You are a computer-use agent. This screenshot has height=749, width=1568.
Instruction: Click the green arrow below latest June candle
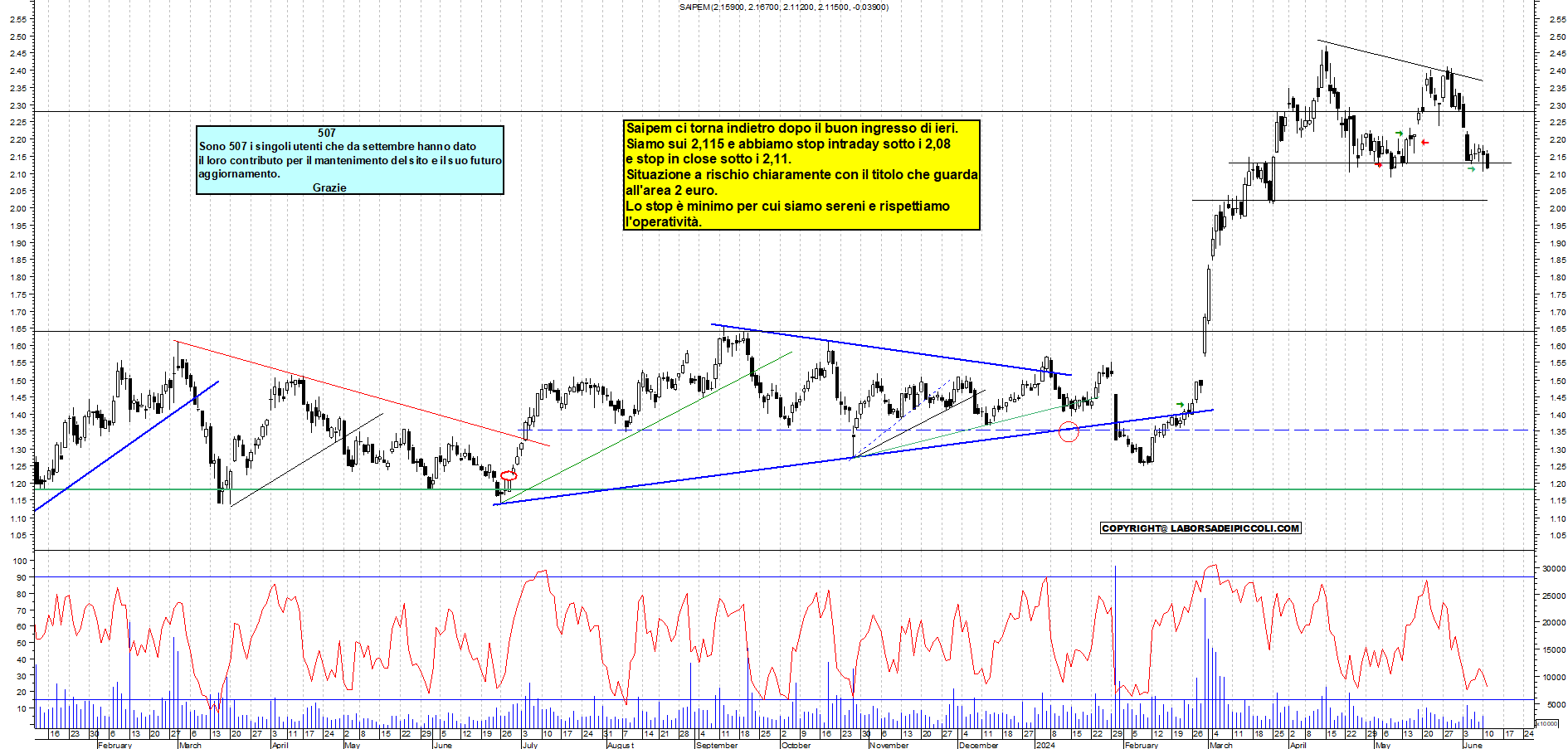click(x=1471, y=169)
